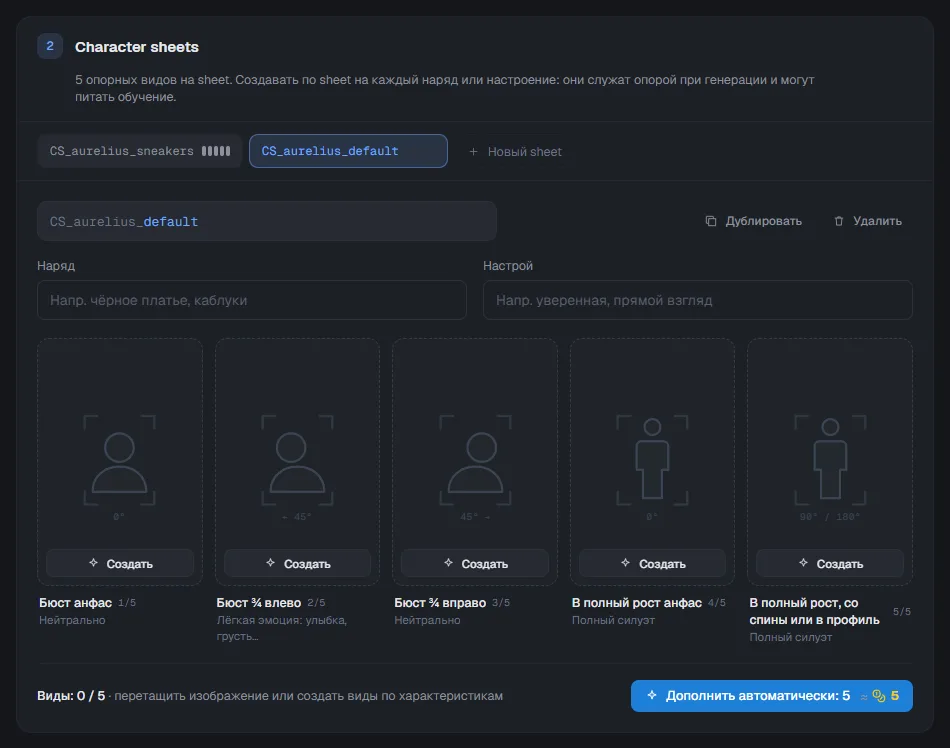Click the plus icon for Новый sheet
Viewport: 950px width, 748px height.
click(473, 151)
